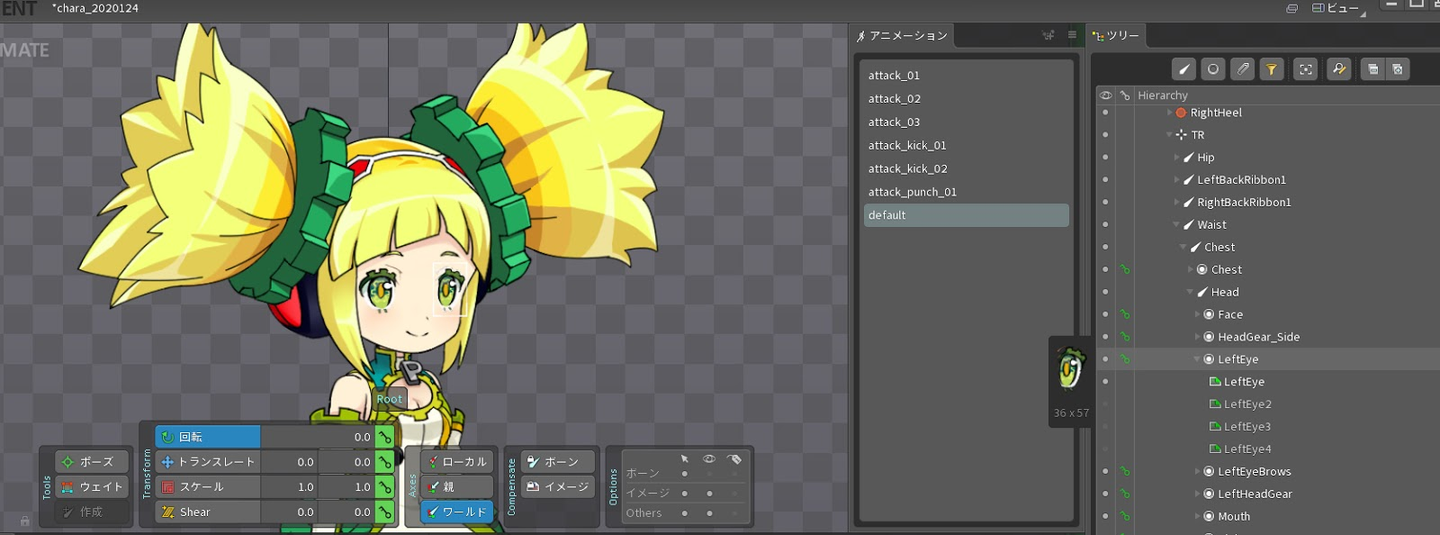1440x535 pixels.
Task: Toggle visibility dot for the Hip bone
Action: tap(1105, 157)
